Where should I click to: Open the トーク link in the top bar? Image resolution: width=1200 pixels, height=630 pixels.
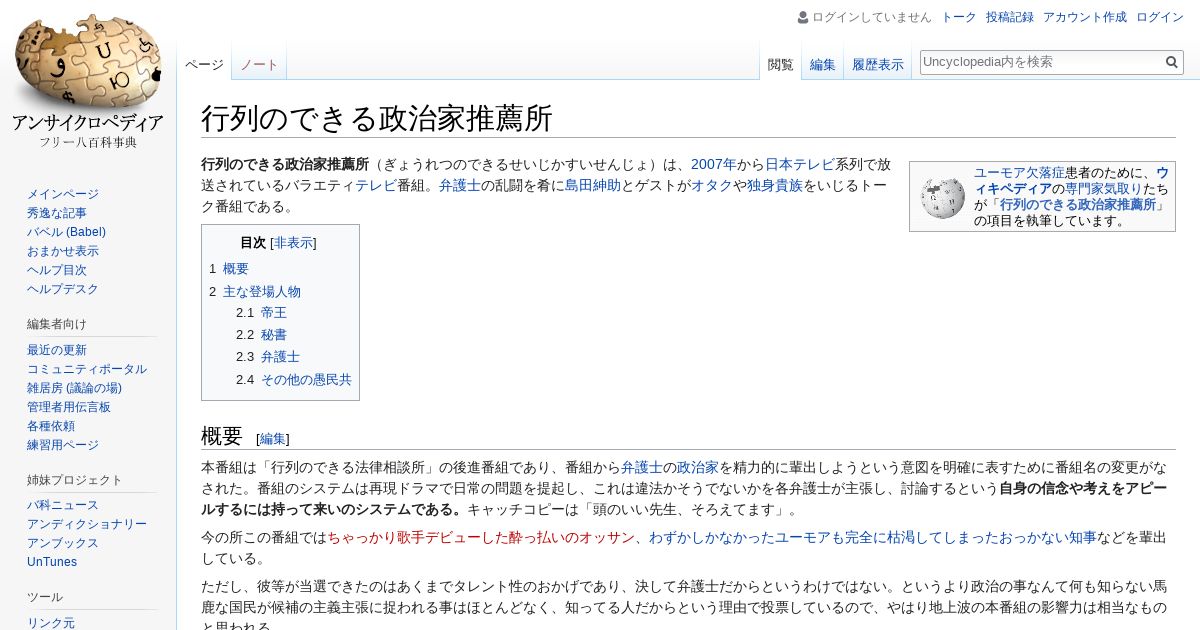tap(959, 17)
